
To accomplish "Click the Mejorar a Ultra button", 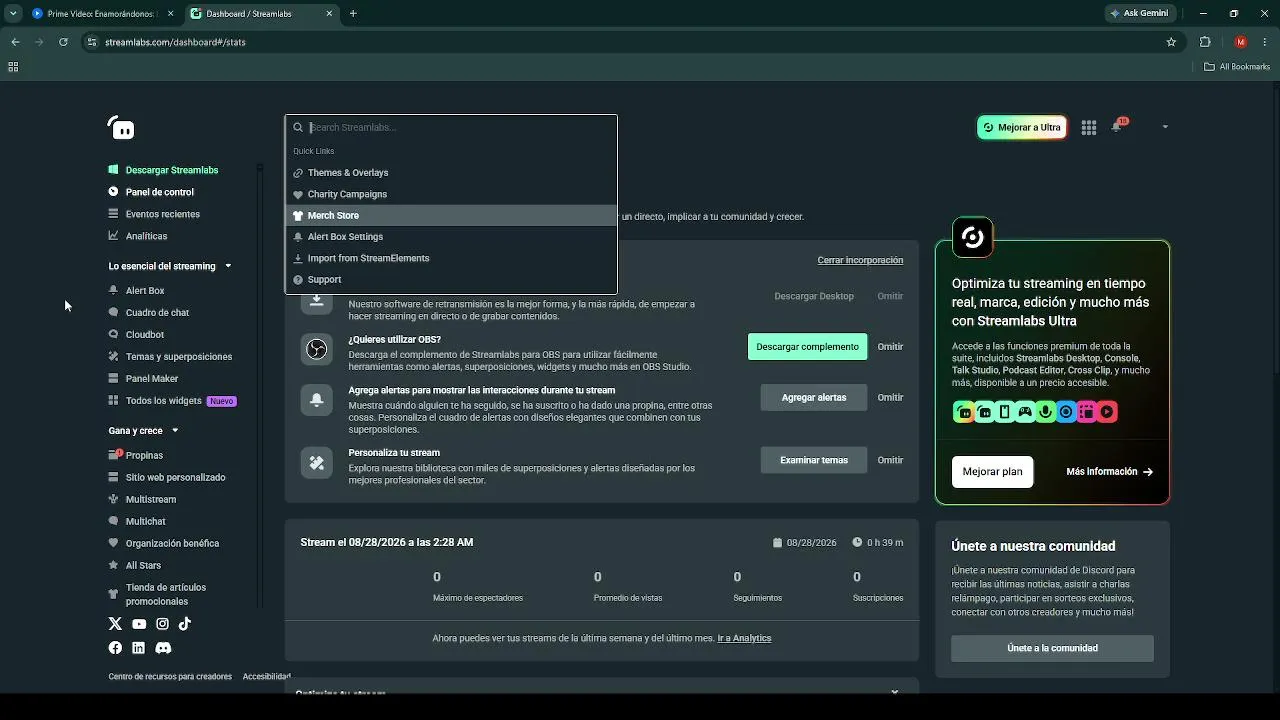I will tap(1021, 127).
